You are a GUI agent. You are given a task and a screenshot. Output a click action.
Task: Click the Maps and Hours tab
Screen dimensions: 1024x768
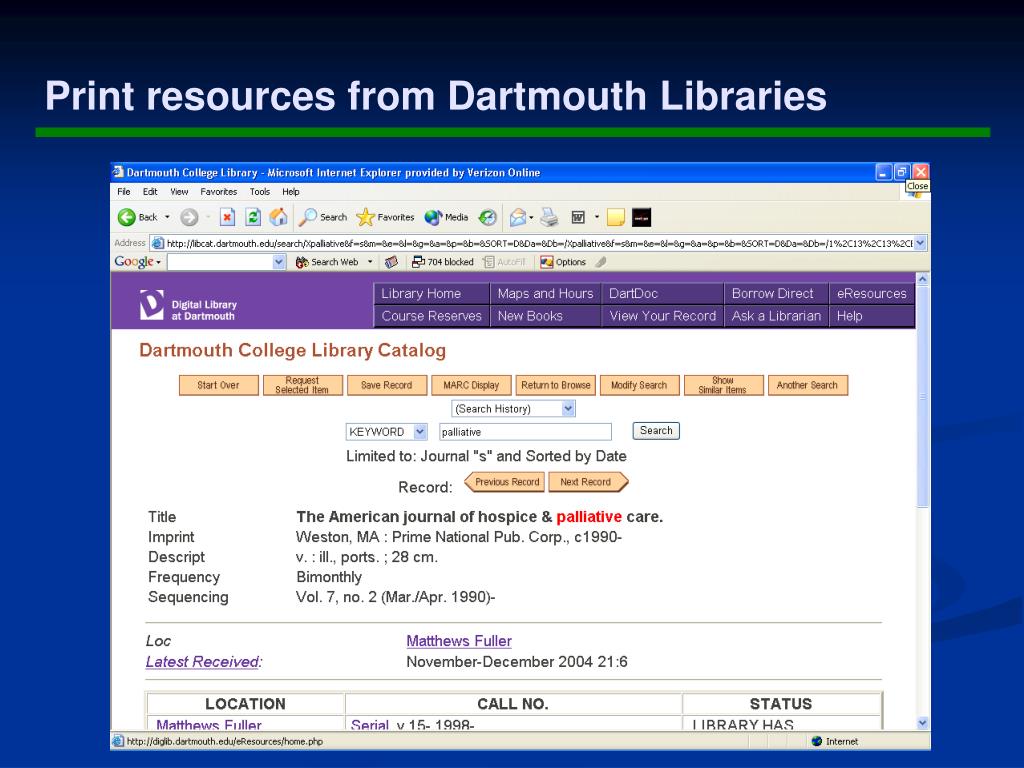[x=545, y=294]
